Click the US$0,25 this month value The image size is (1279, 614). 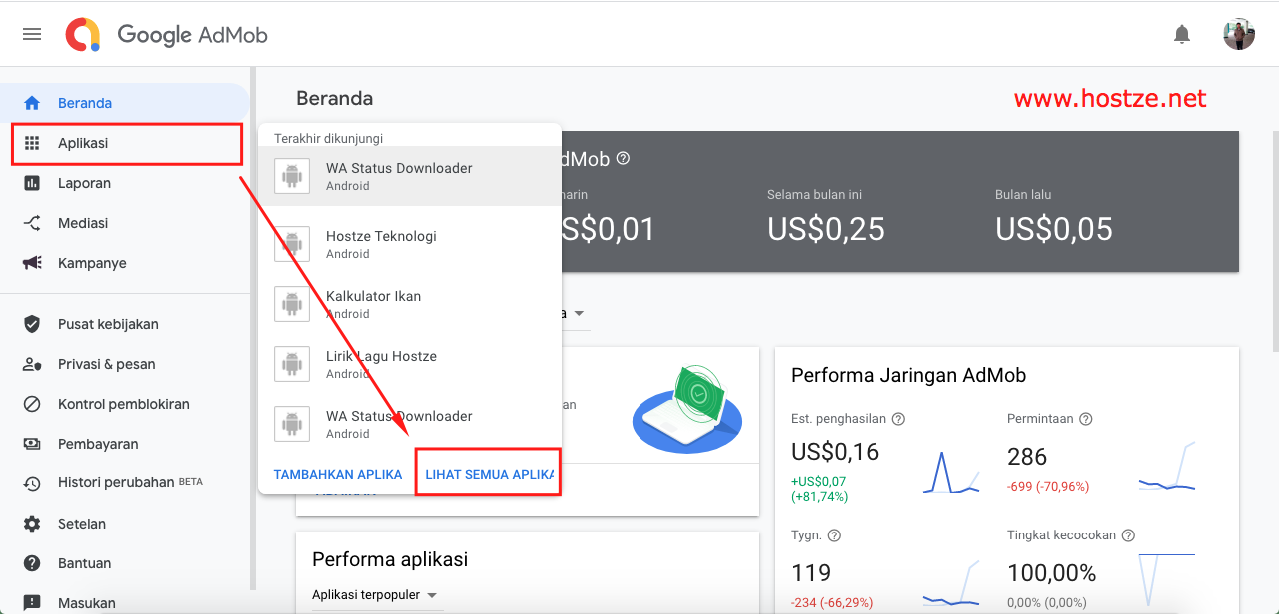tap(826, 229)
